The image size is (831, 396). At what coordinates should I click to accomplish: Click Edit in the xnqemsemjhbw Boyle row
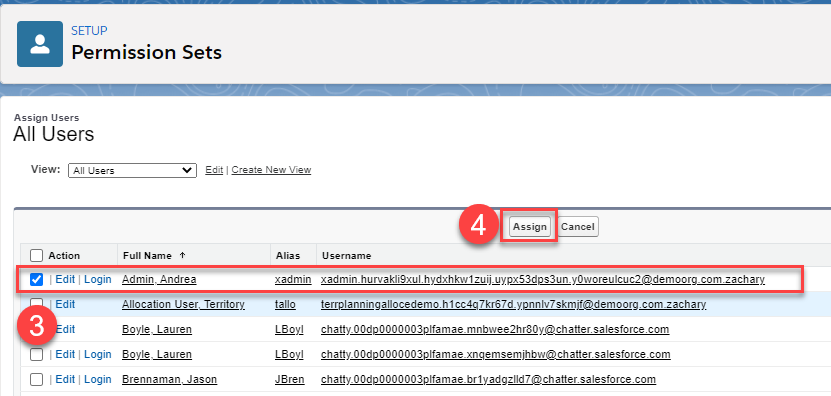65,354
